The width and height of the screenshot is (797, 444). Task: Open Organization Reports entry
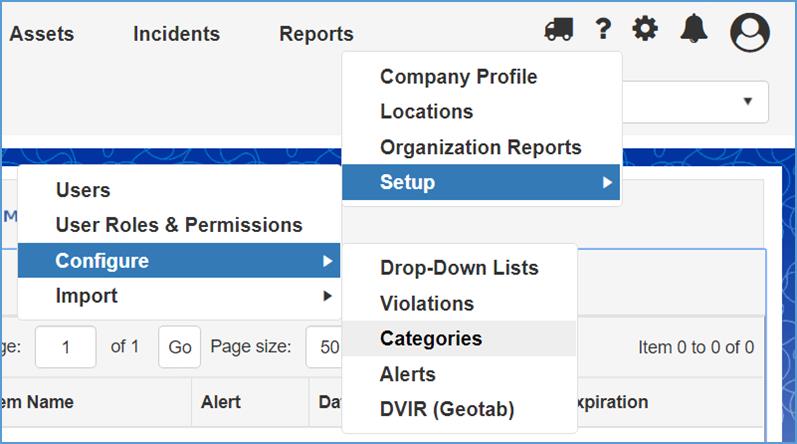480,147
